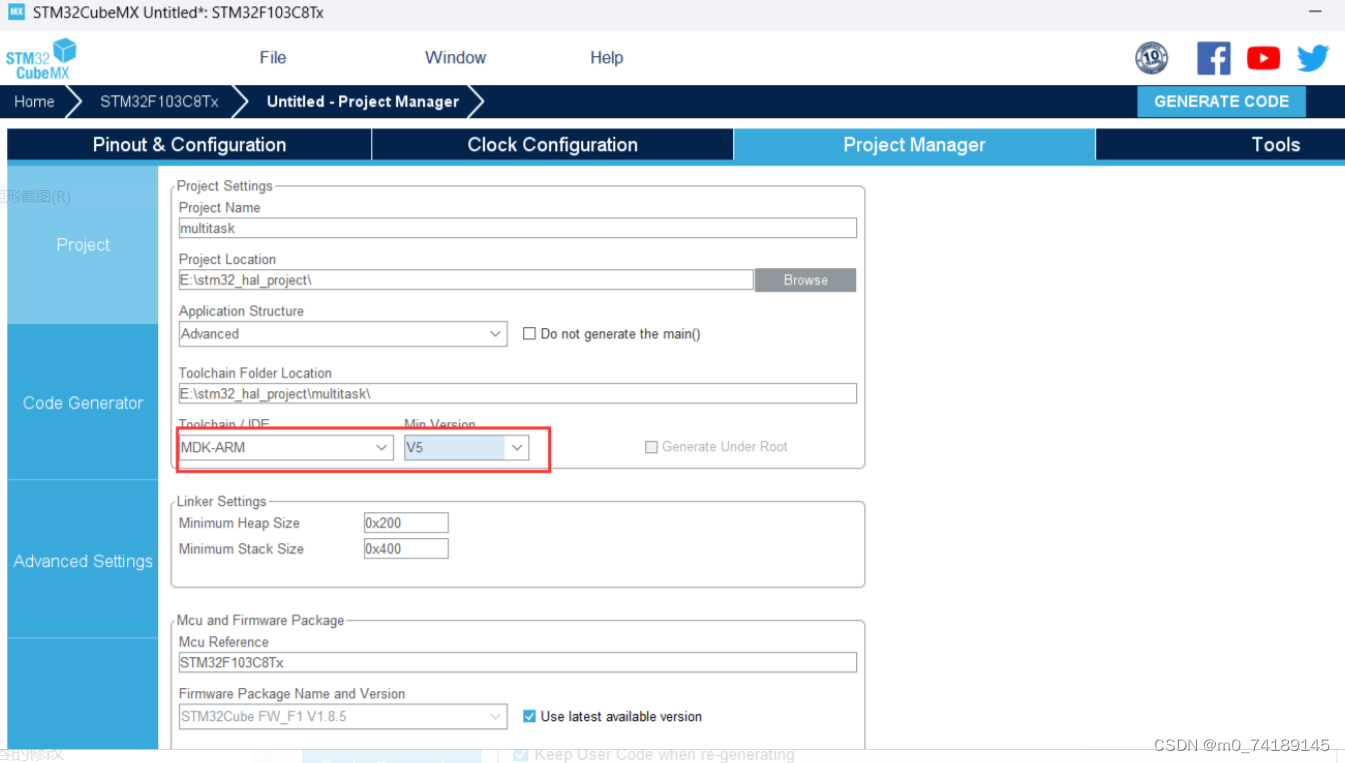Click Browse for project location
1345x763 pixels.
(805, 280)
